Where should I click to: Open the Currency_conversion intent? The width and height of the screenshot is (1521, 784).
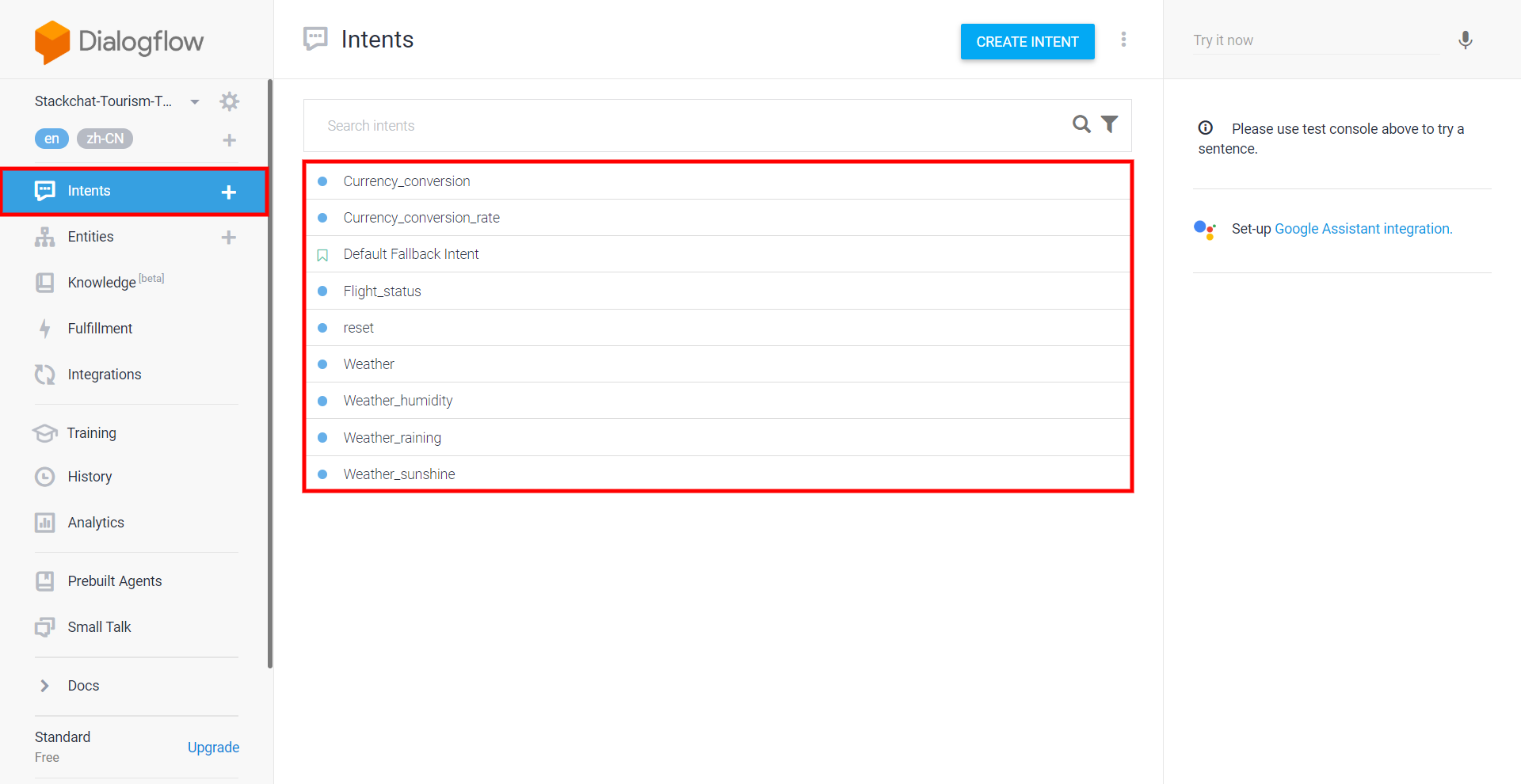click(x=719, y=181)
